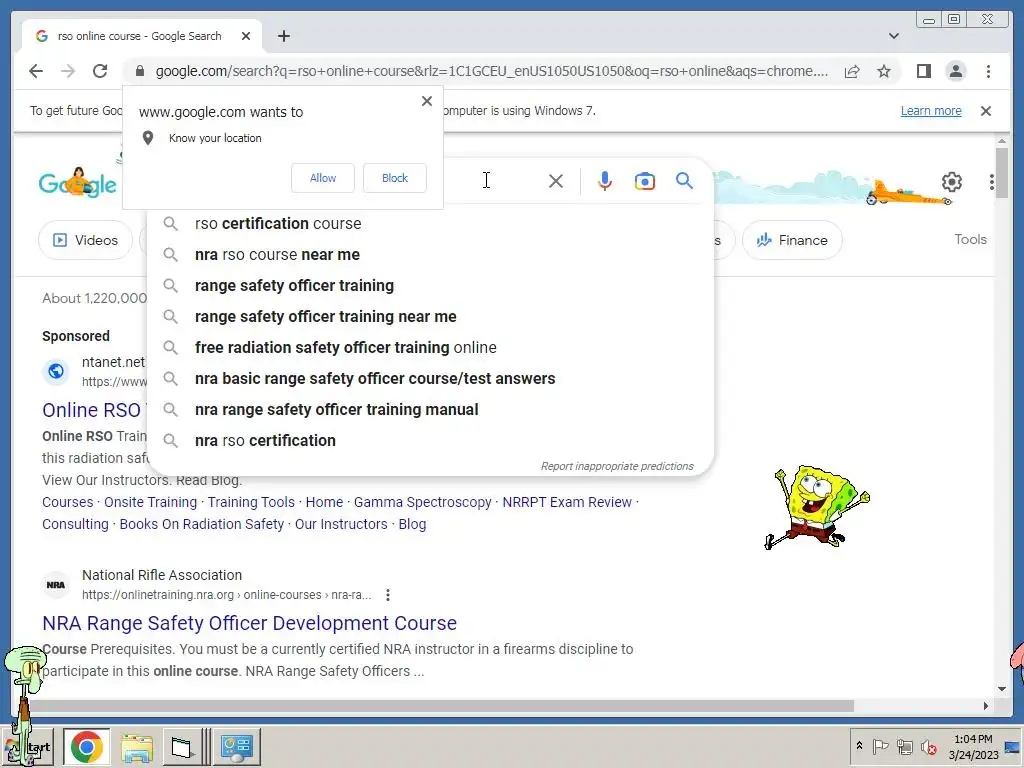
Task: Dismiss the location permission popup
Action: click(x=426, y=101)
